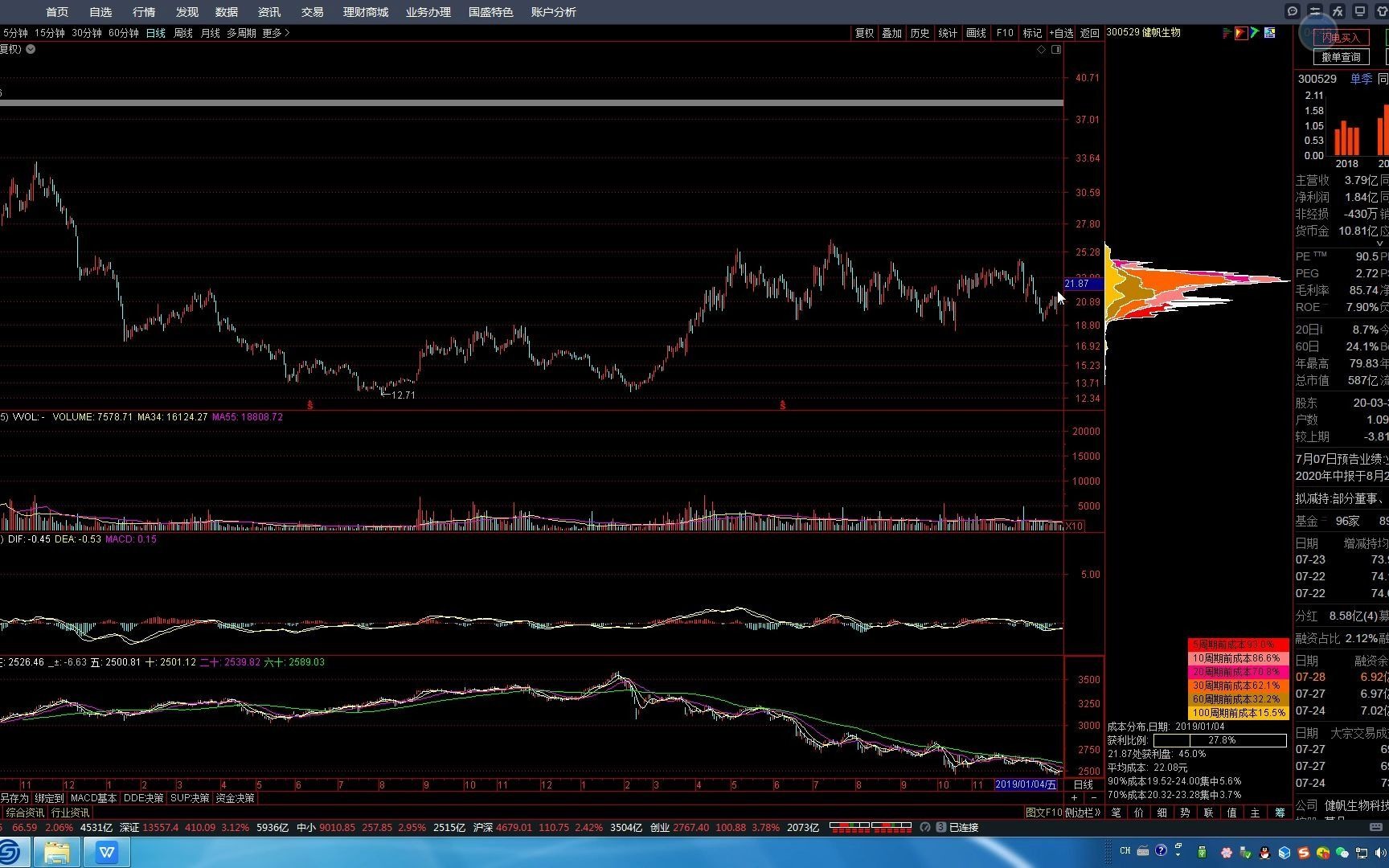Open WPS Writer from the taskbar

106,852
